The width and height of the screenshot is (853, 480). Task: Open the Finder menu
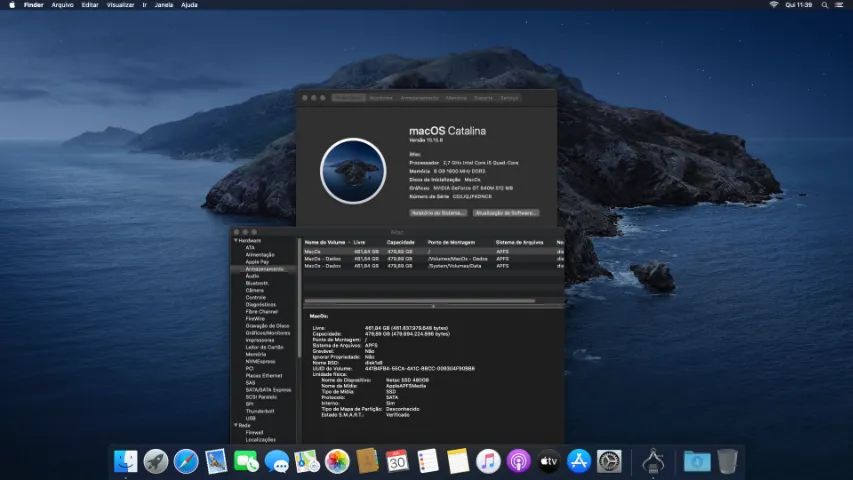34,5
